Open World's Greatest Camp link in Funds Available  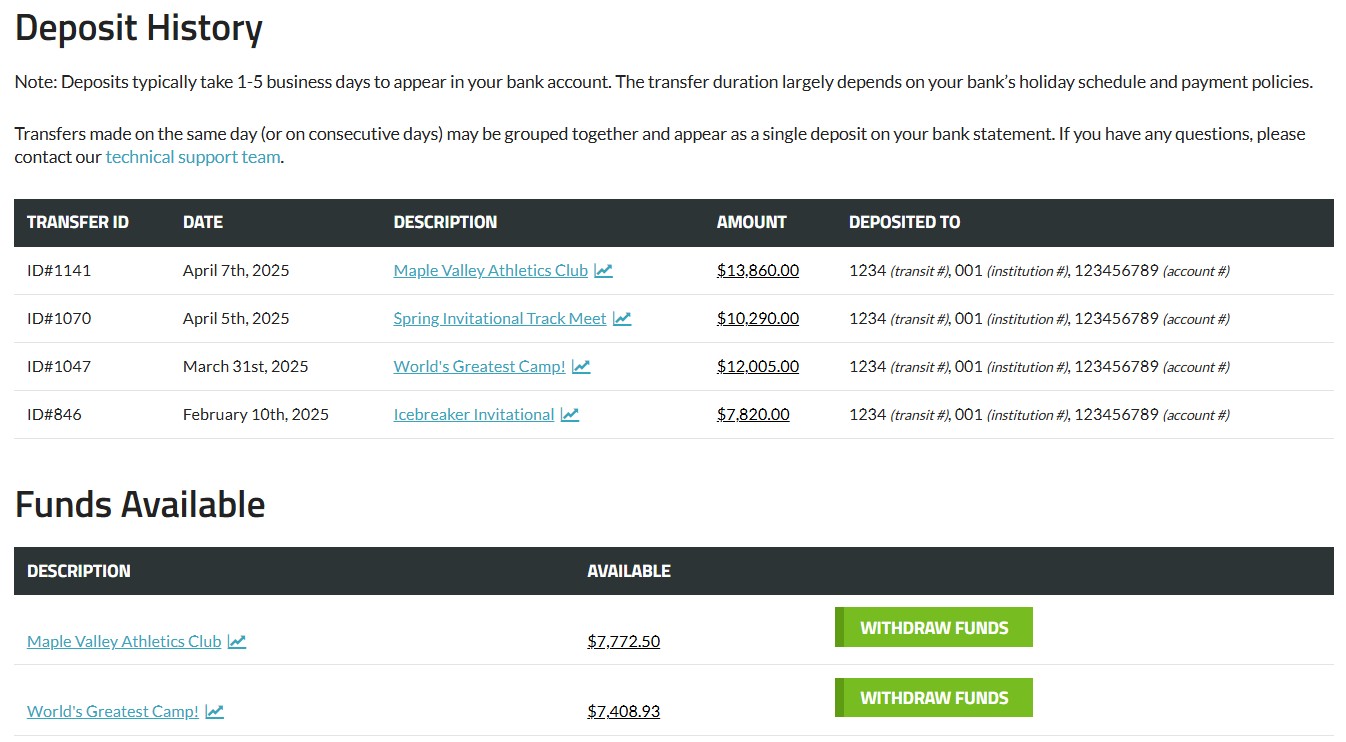coord(112,712)
